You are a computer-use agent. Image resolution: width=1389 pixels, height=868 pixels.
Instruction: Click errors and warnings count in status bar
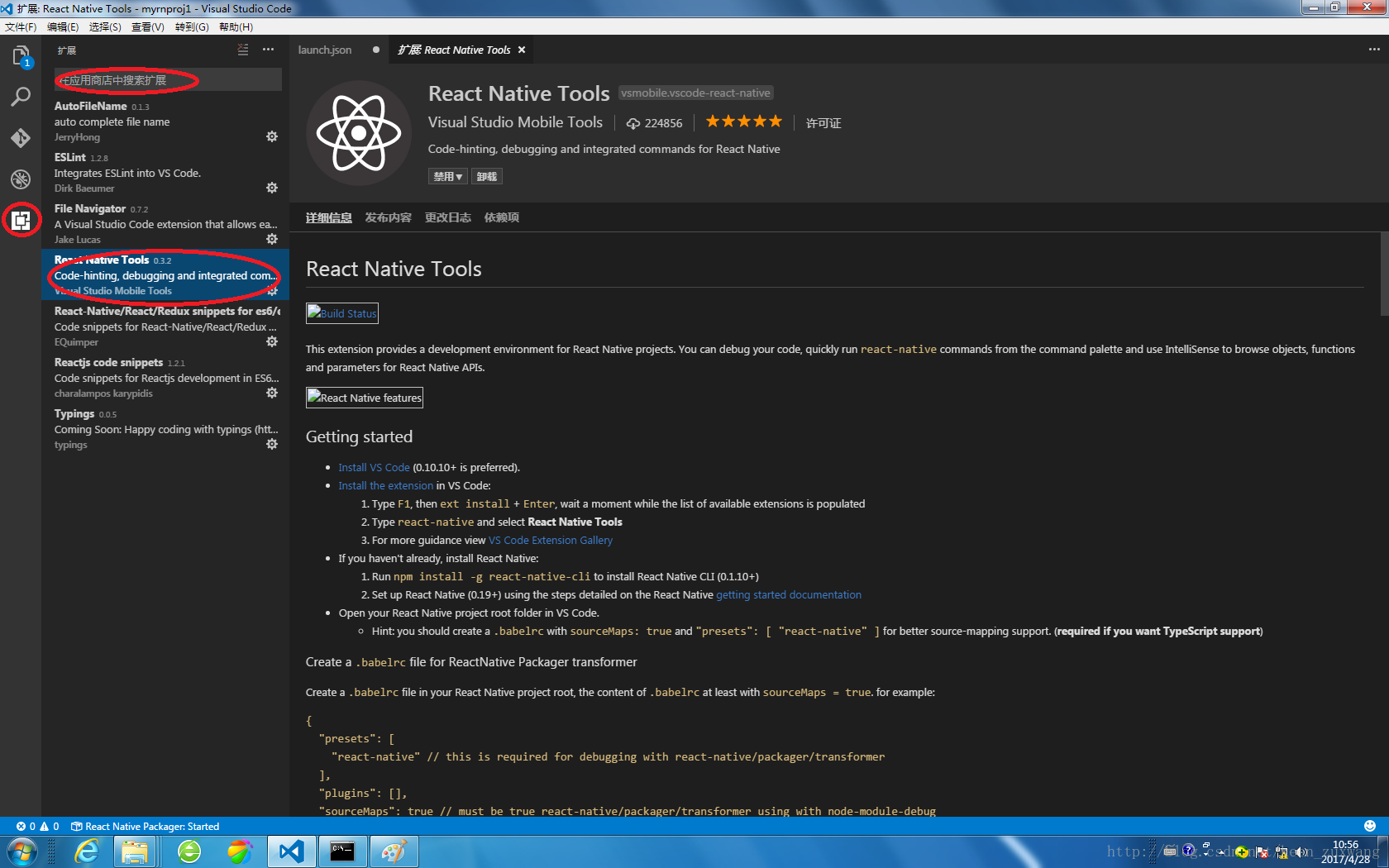[x=38, y=826]
